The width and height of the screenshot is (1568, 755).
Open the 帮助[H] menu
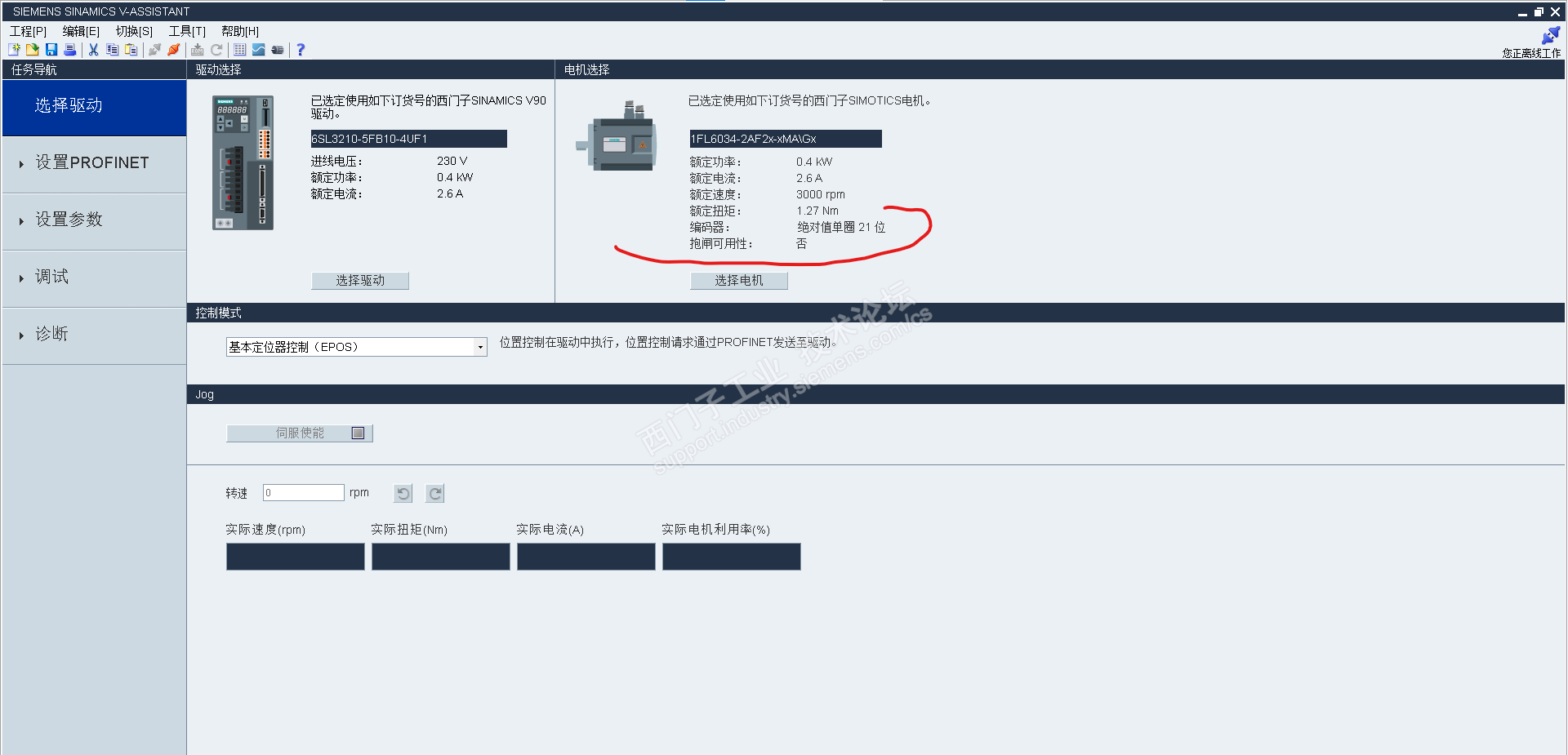point(240,31)
